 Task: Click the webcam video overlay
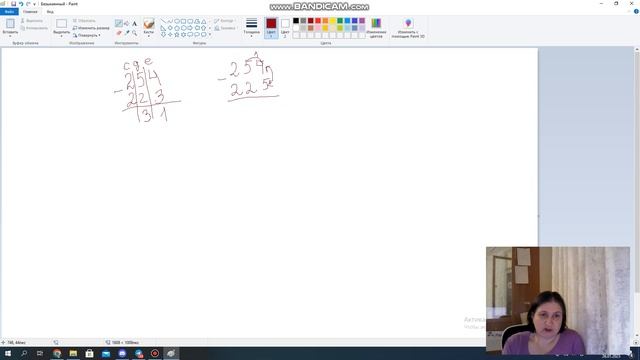(x=558, y=300)
